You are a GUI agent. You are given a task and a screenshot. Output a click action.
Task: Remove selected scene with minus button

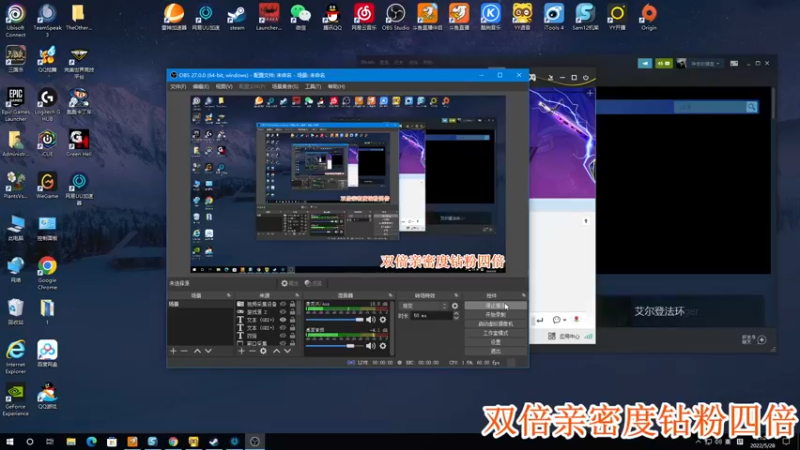pyautogui.click(x=184, y=351)
